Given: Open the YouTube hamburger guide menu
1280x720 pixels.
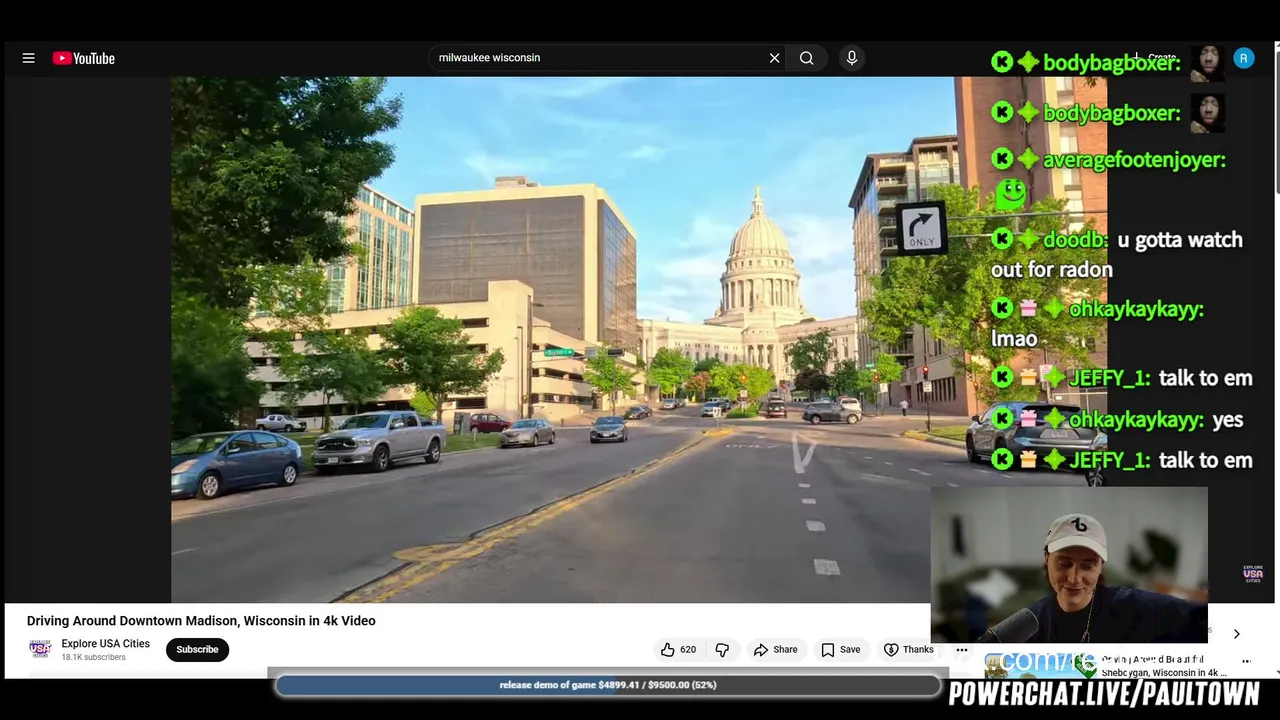Looking at the screenshot, I should 28,58.
